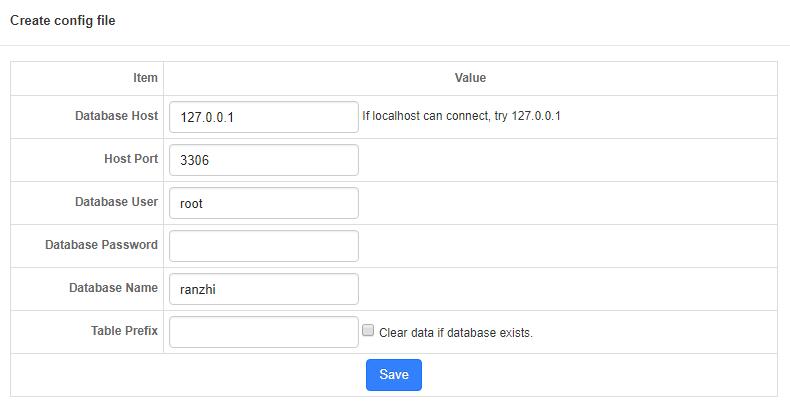Click the 'Database Password' label
The width and height of the screenshot is (790, 407).
tap(101, 245)
